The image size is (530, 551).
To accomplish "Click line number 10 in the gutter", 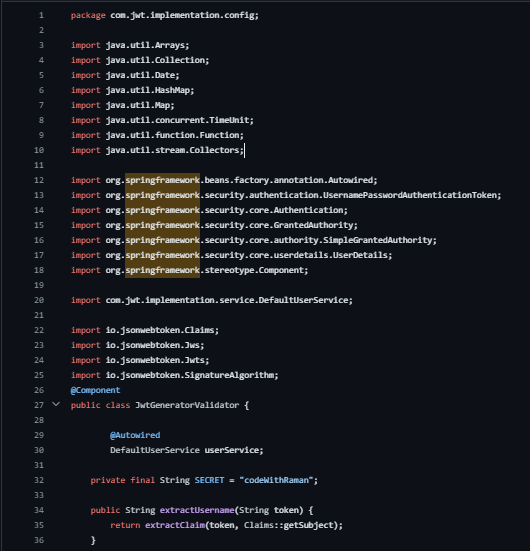I will (x=39, y=150).
